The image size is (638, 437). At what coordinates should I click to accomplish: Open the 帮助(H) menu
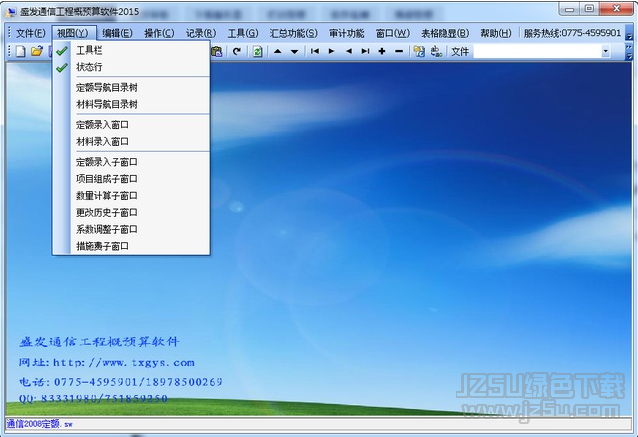coord(496,33)
